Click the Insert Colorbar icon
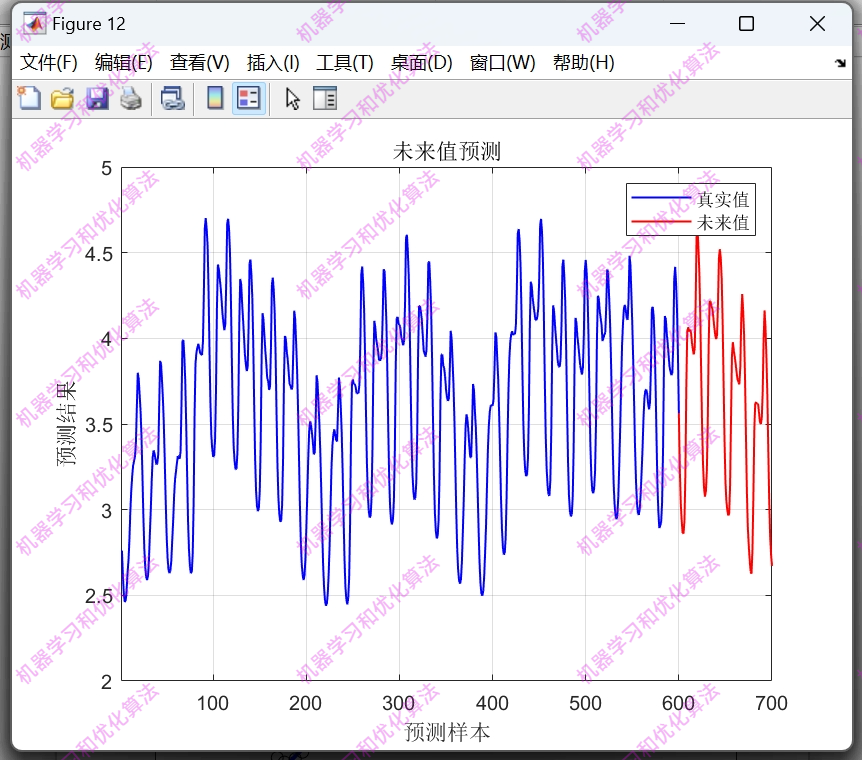This screenshot has width=862, height=760. [215, 99]
